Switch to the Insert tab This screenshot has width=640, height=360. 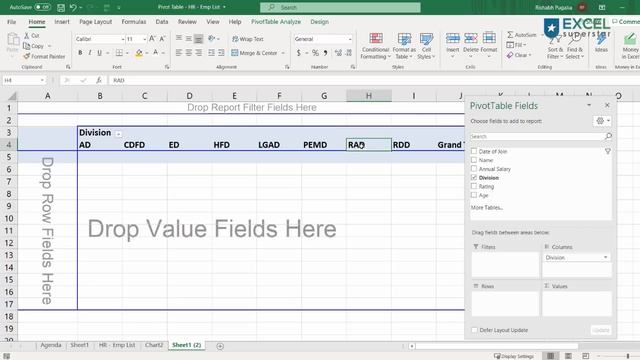click(x=62, y=22)
